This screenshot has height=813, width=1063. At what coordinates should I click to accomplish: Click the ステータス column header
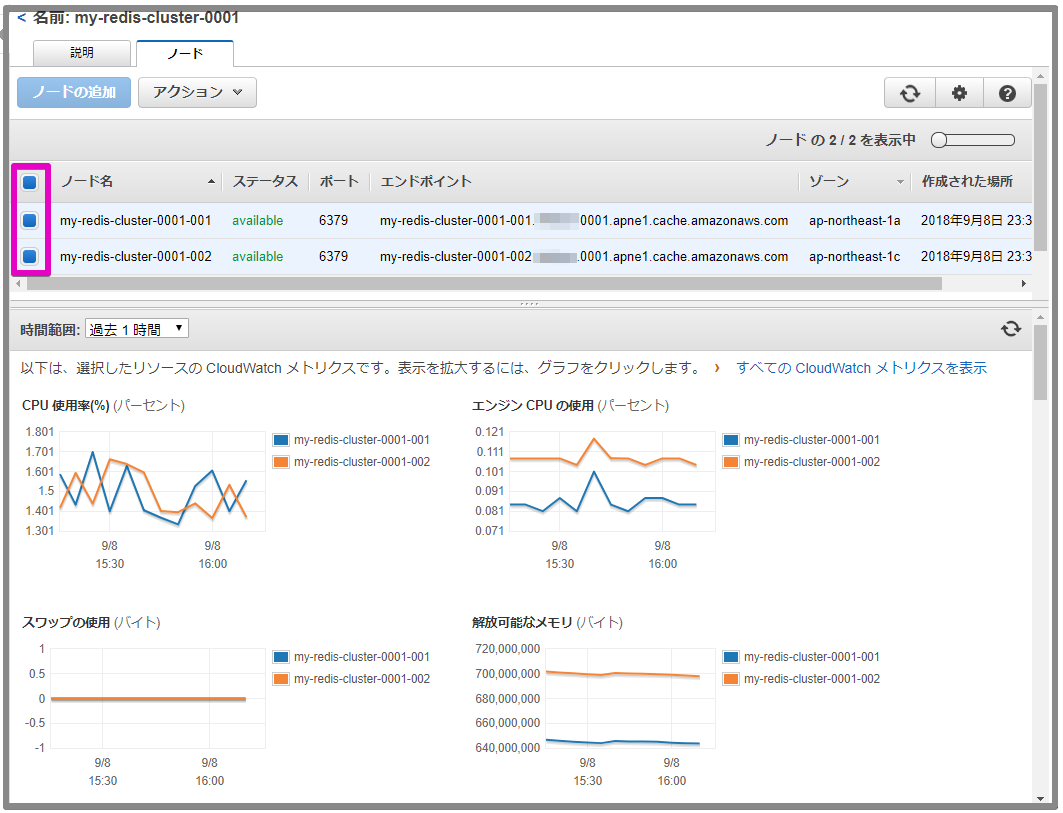tap(265, 181)
